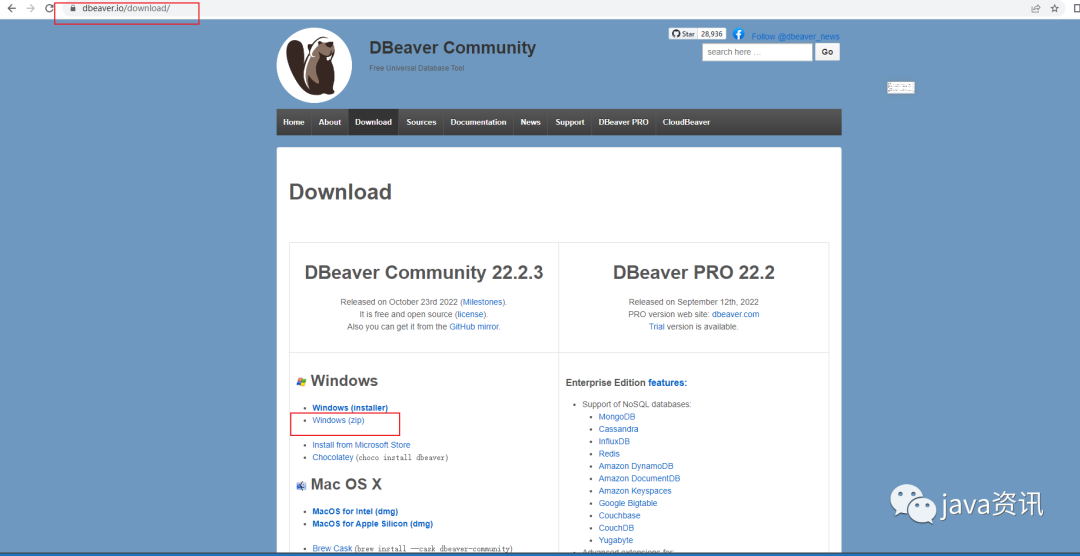
Task: Click the browser back arrow
Action: coord(12,8)
